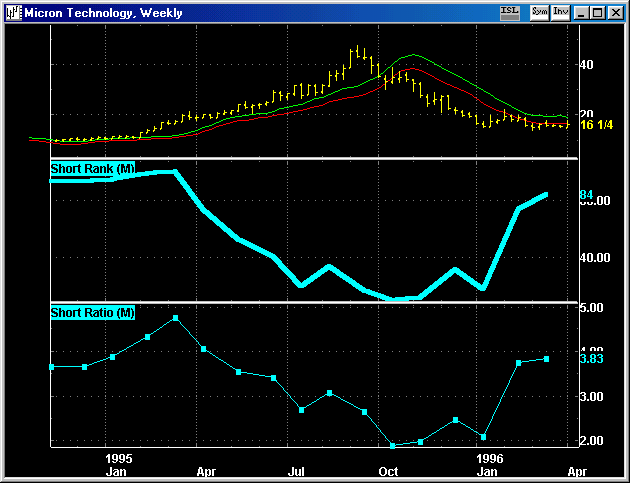This screenshot has width=630, height=483.
Task: Click the Jul month label on time axis
Action: pyautogui.click(x=296, y=471)
